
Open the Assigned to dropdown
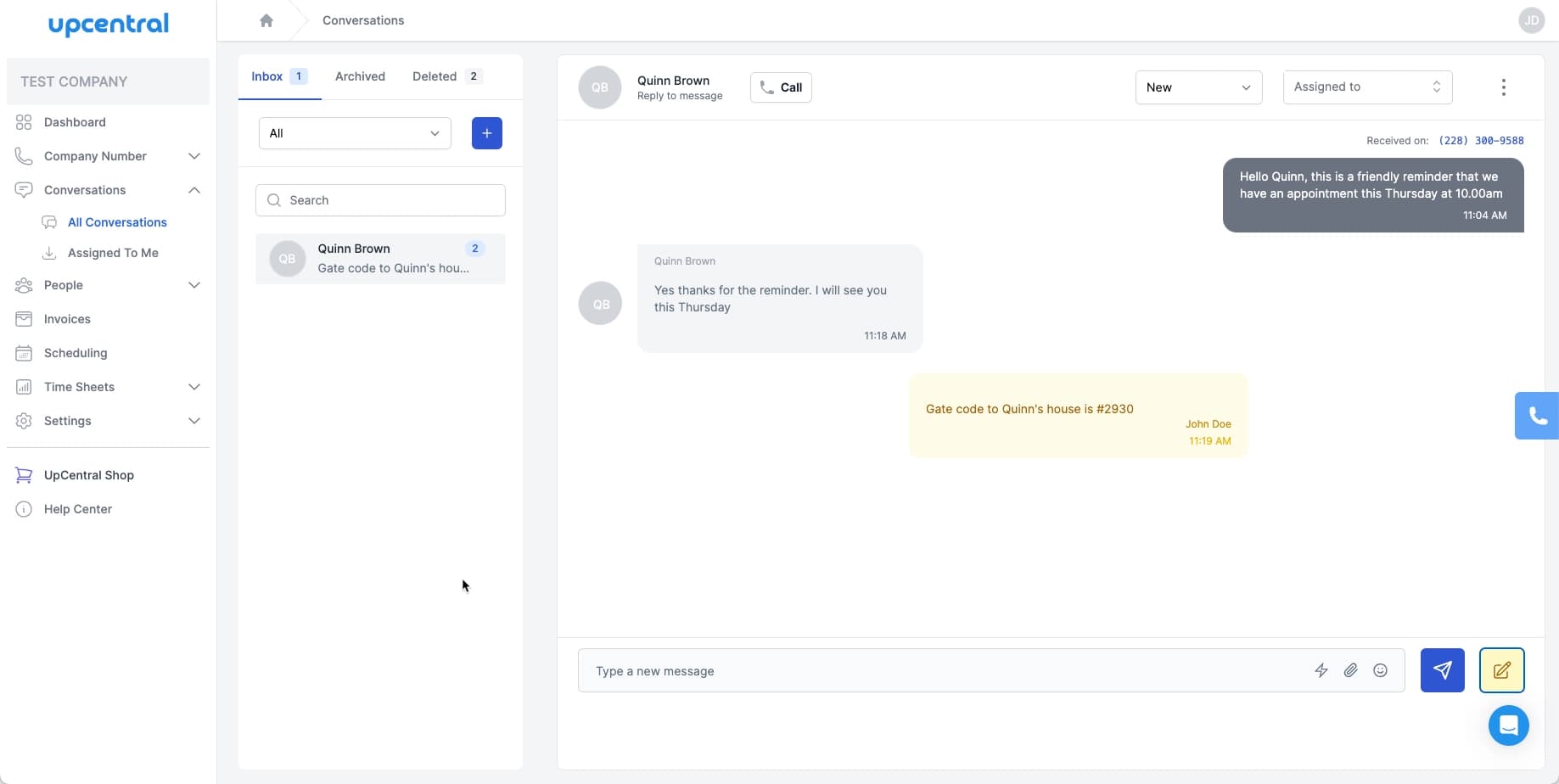[1366, 87]
